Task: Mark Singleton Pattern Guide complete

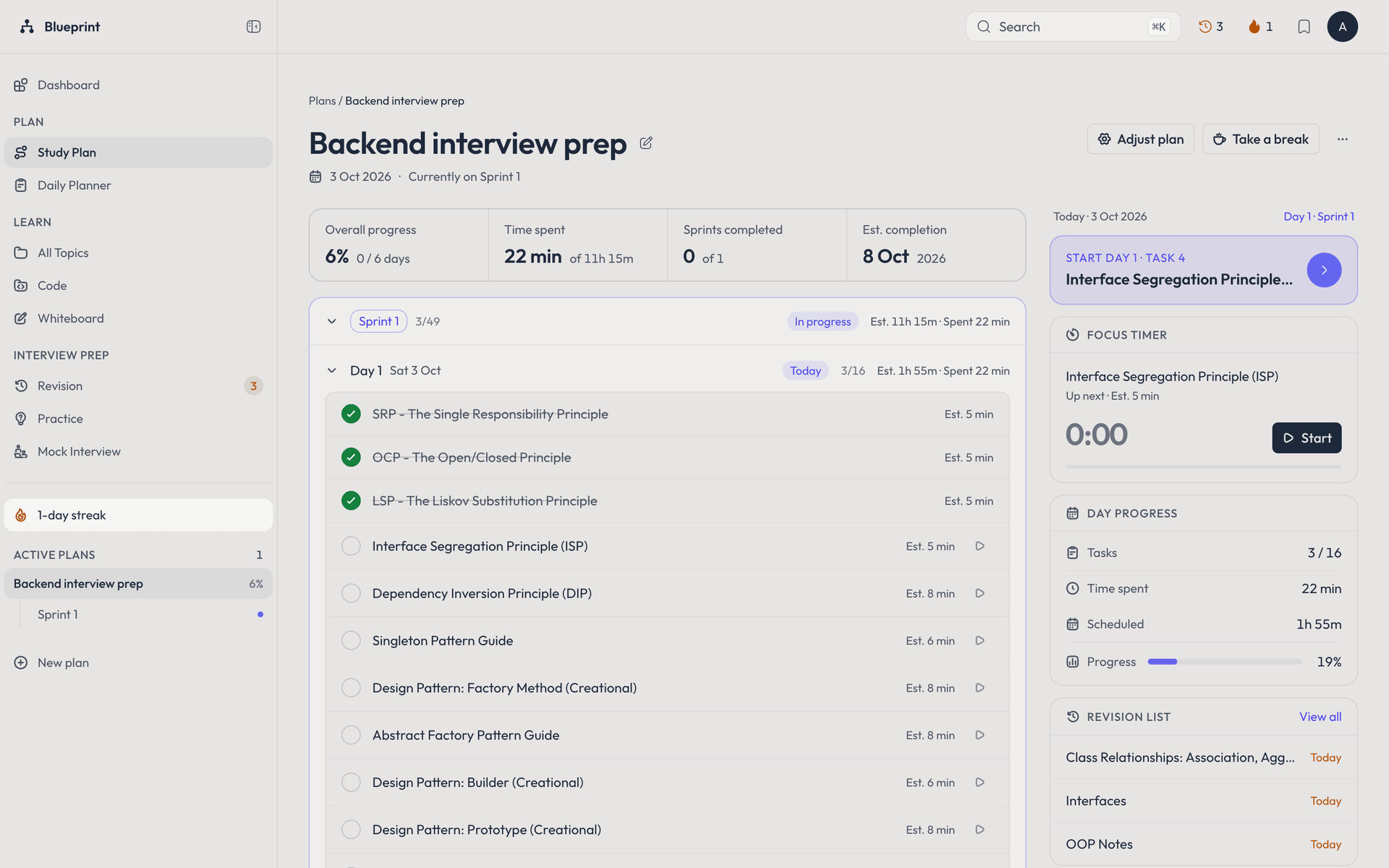Action: coord(351,641)
